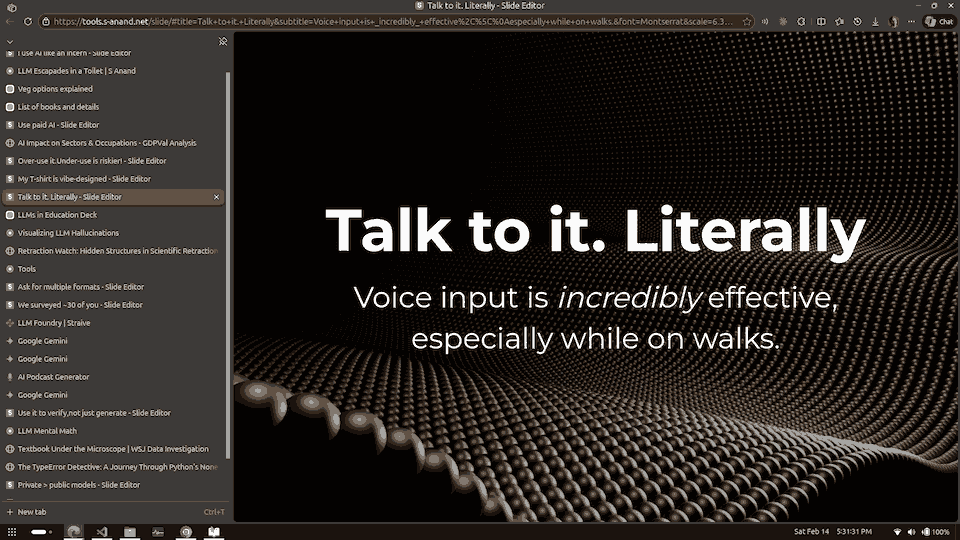Switch to 'Use it to verify, not just generate' tab

pyautogui.click(x=114, y=413)
